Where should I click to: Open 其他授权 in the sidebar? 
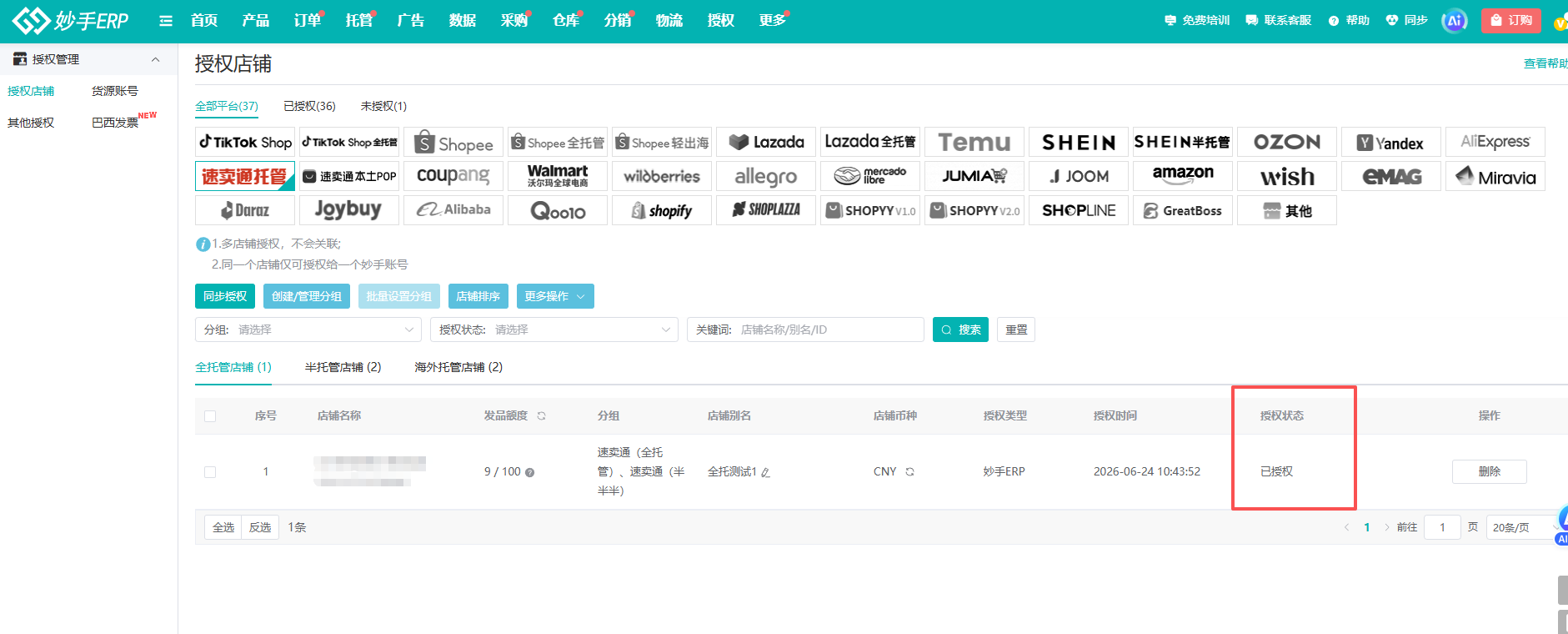coord(31,123)
